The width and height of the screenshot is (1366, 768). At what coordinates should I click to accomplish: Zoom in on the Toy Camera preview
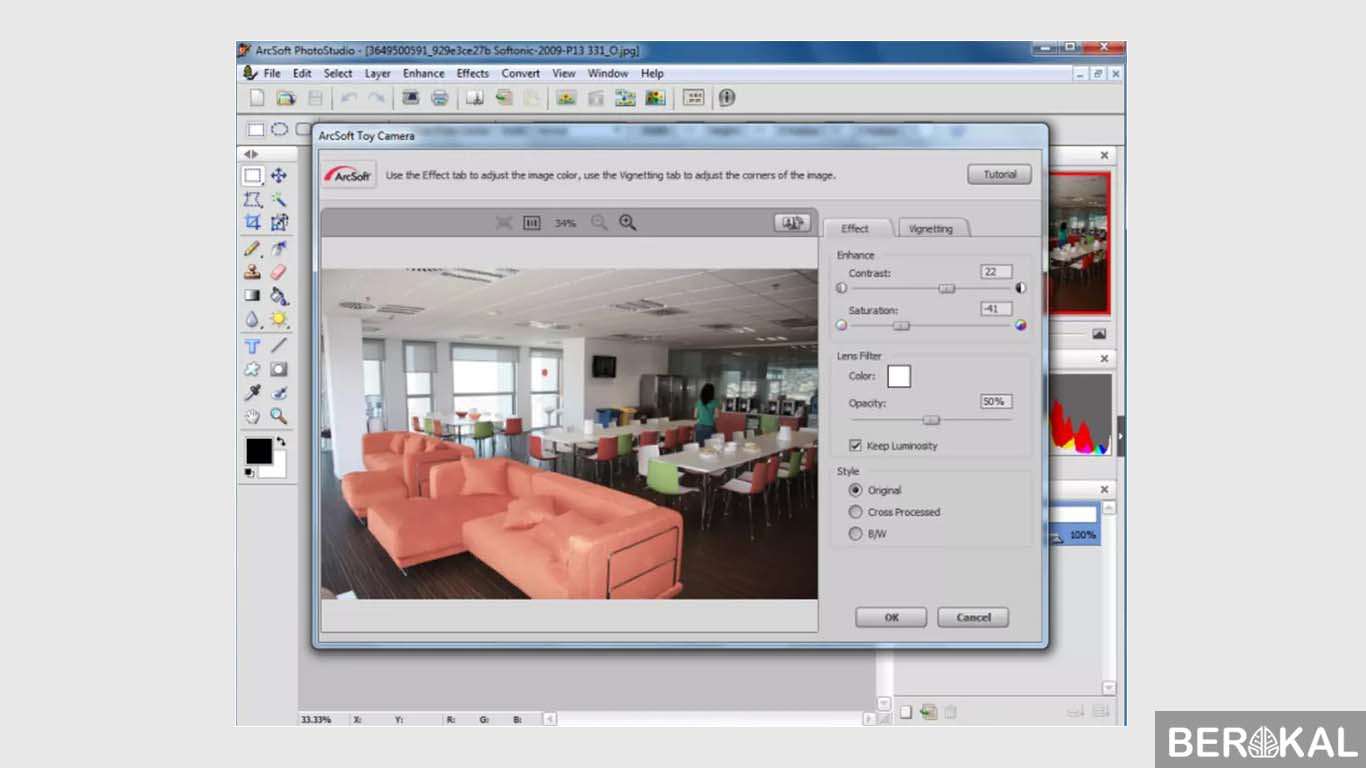click(x=628, y=223)
